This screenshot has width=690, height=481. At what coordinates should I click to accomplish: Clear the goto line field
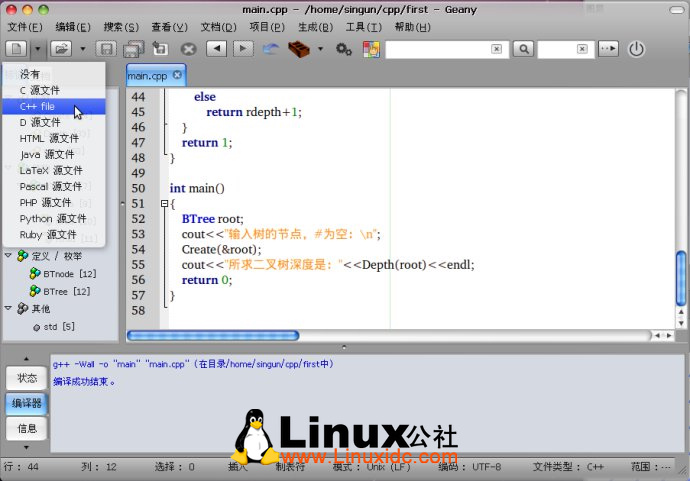click(x=582, y=49)
